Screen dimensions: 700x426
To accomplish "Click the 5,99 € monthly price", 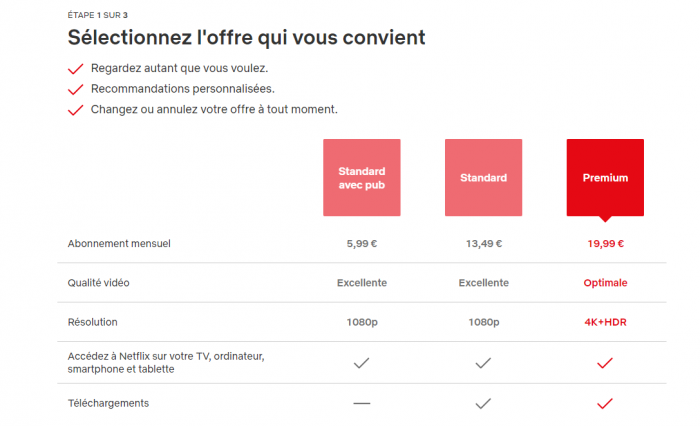I will click(362, 244).
